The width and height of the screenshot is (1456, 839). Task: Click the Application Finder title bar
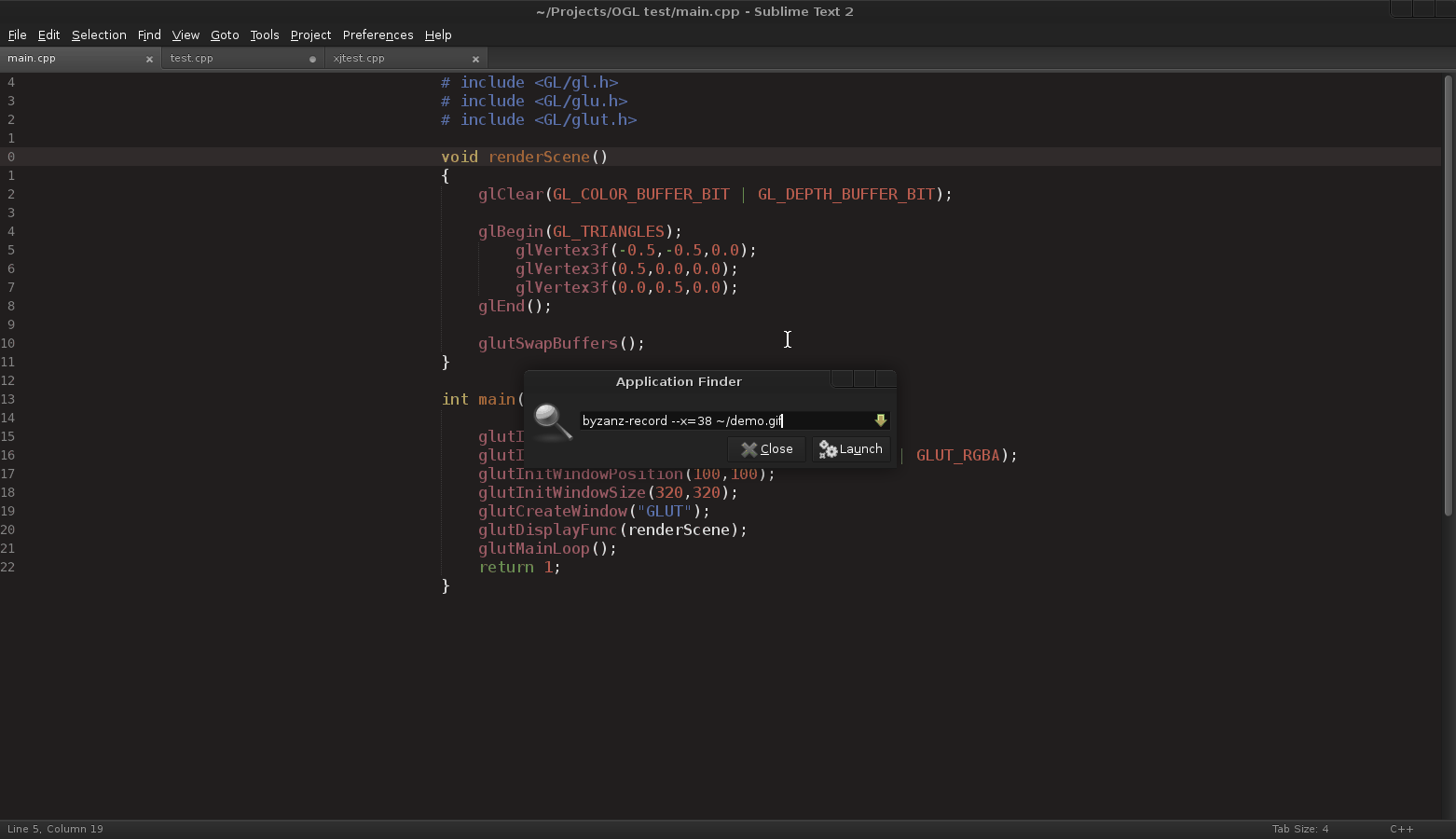(x=679, y=381)
